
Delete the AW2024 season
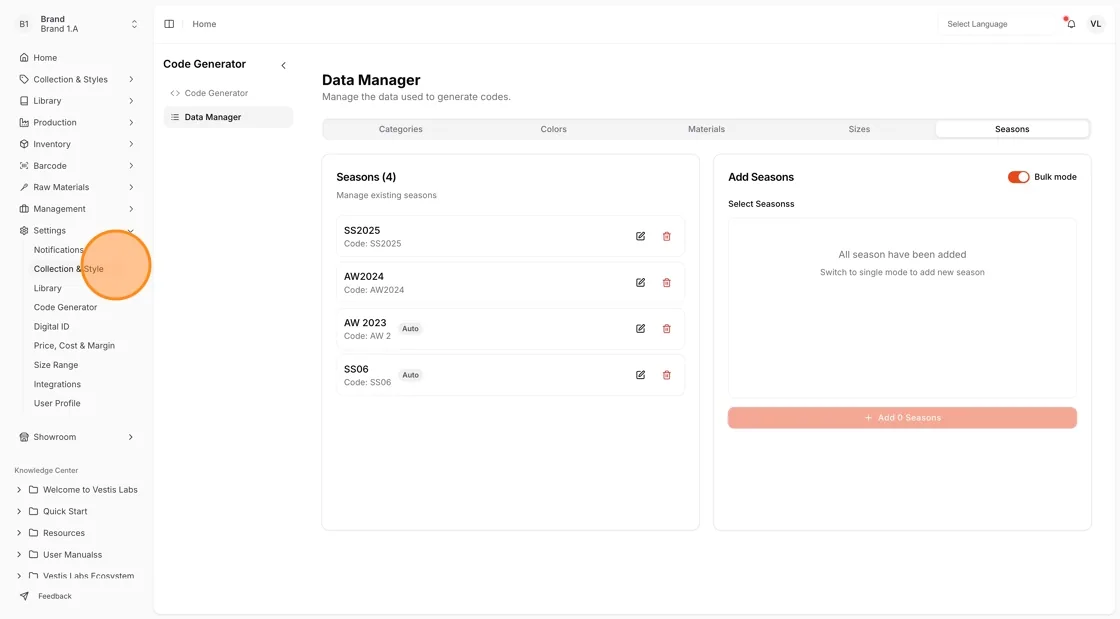tap(666, 283)
